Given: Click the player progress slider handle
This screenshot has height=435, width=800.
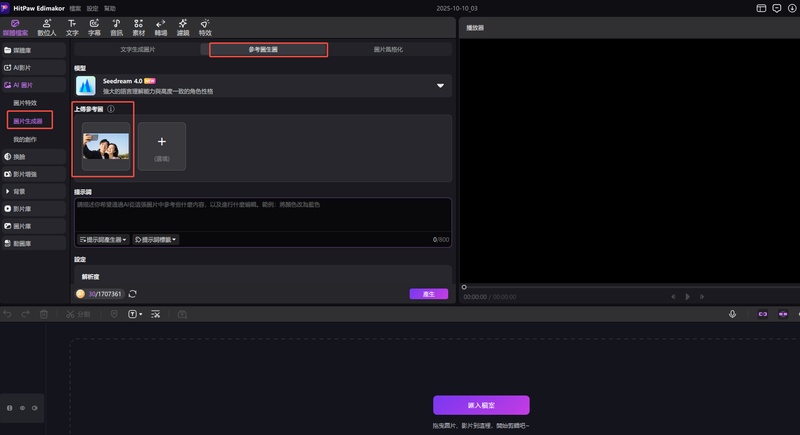Looking at the screenshot, I should (463, 287).
